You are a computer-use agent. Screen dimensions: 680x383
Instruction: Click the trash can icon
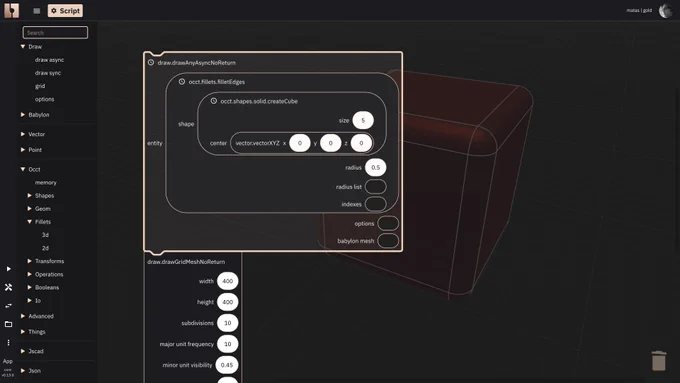pos(659,360)
